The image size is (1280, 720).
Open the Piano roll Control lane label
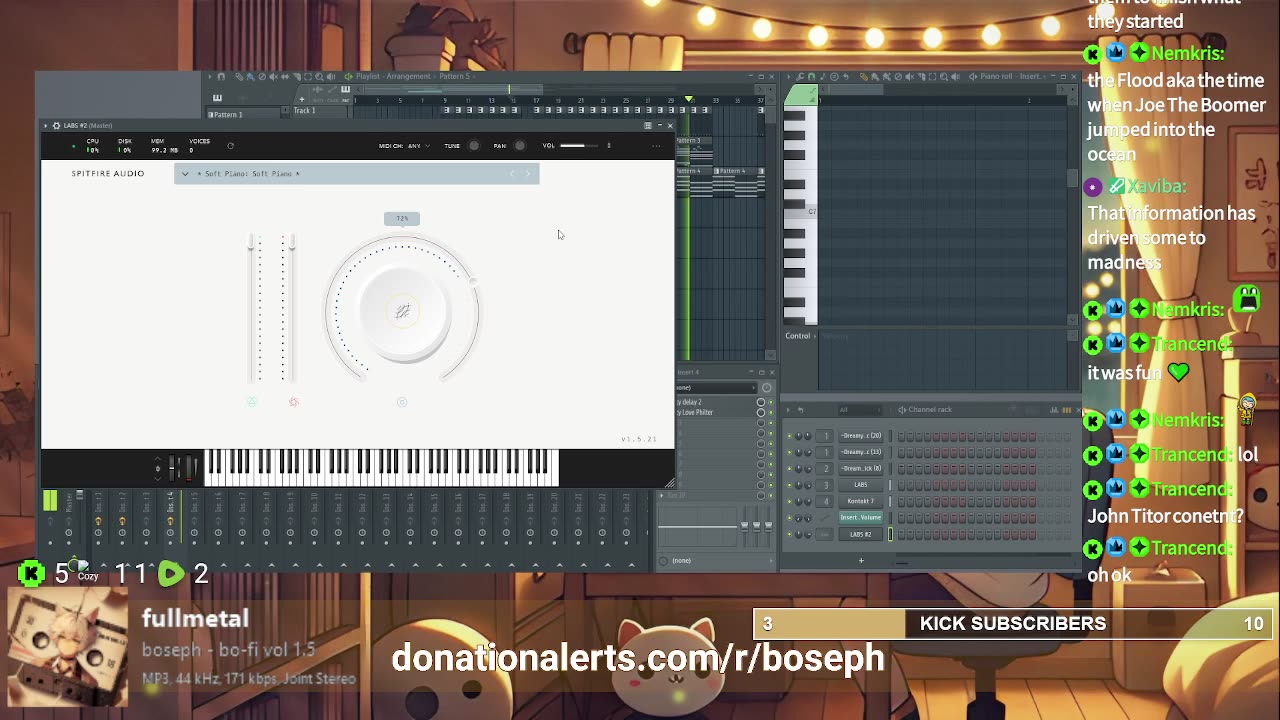pyautogui.click(x=798, y=336)
